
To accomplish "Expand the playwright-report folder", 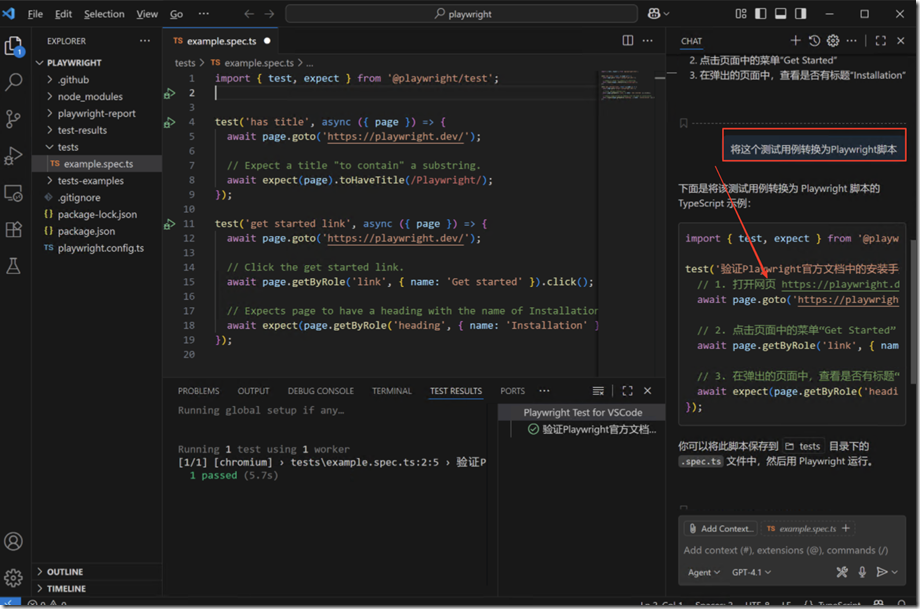I will [96, 114].
